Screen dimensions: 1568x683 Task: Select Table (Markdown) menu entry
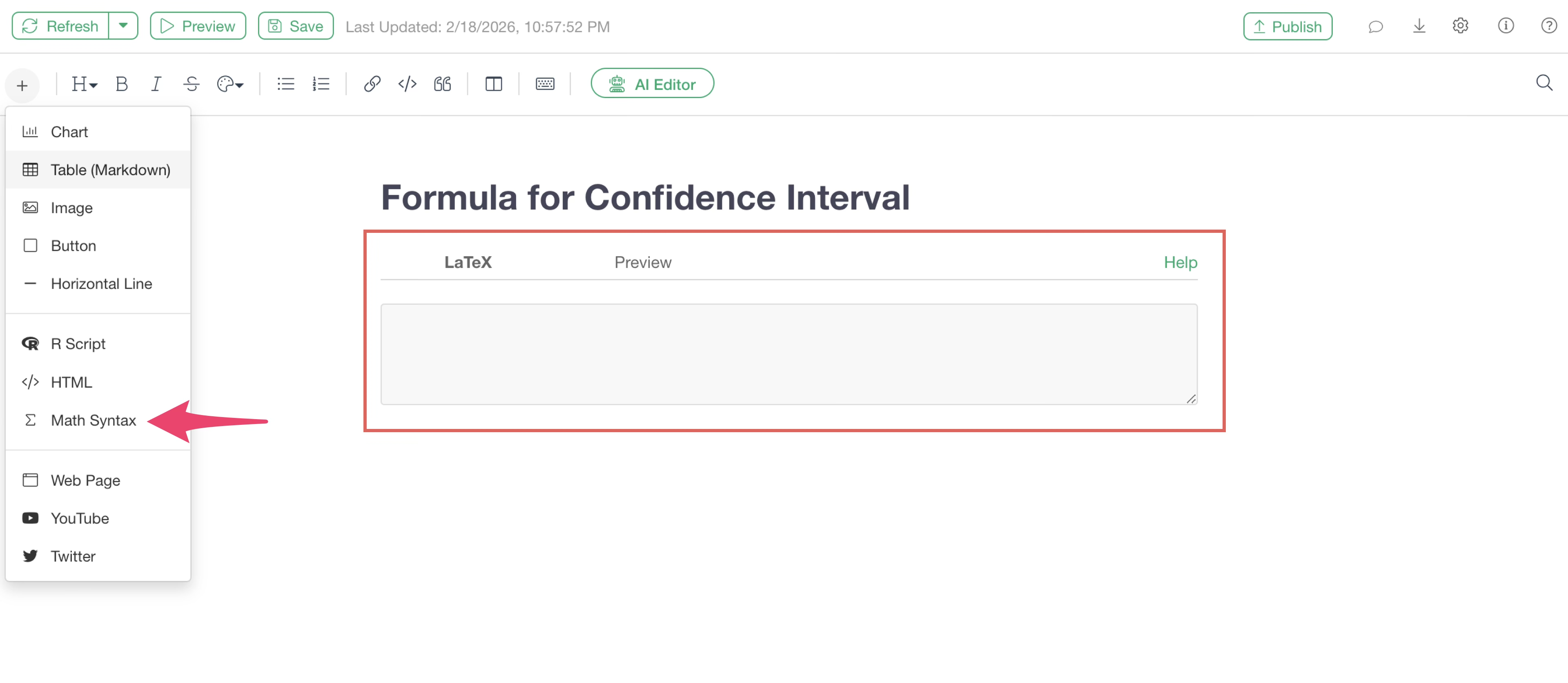pyautogui.click(x=110, y=170)
